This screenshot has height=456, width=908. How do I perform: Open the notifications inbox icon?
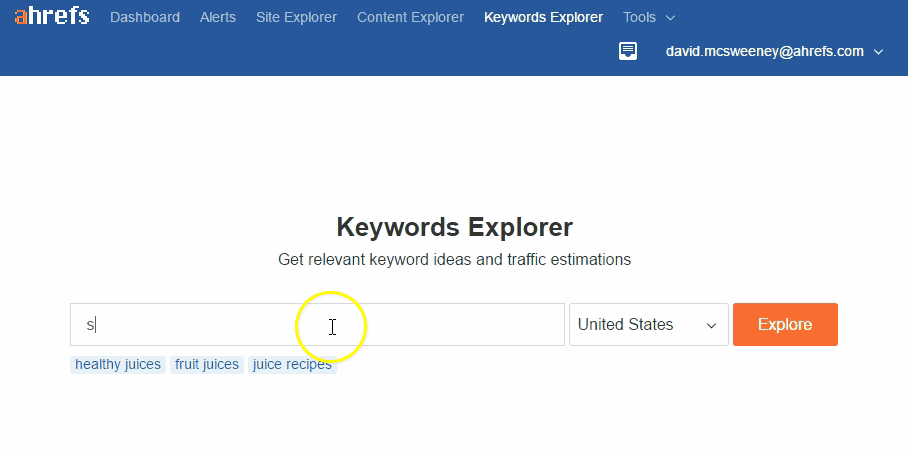click(628, 51)
